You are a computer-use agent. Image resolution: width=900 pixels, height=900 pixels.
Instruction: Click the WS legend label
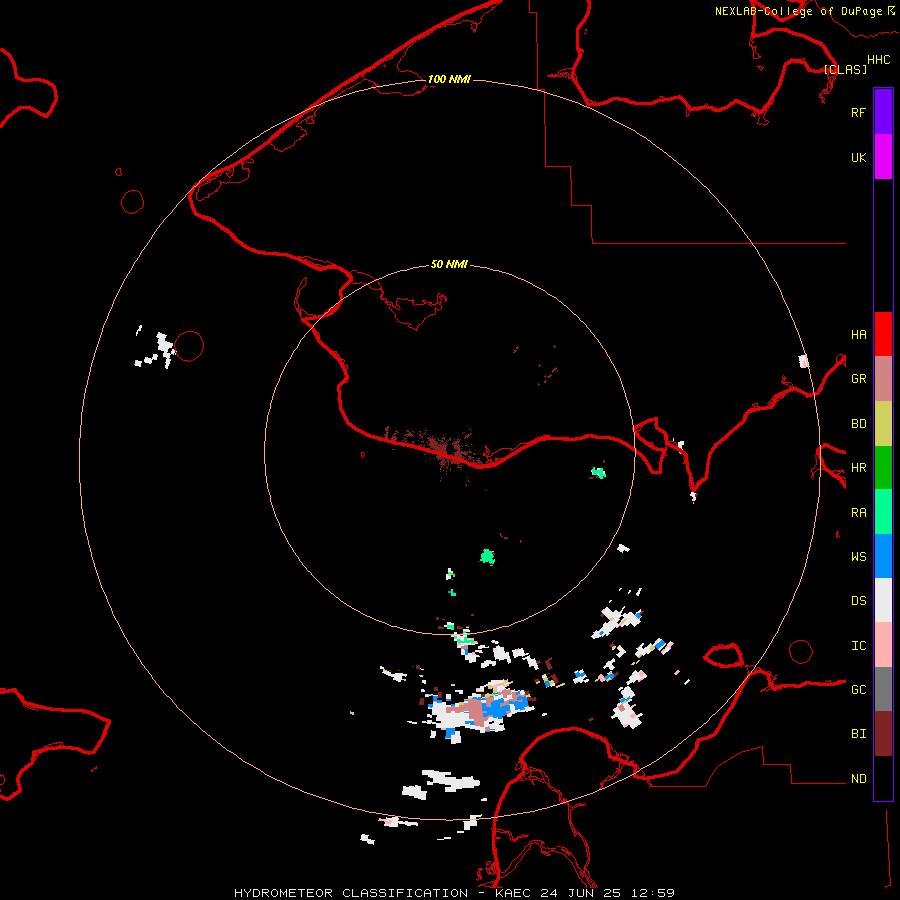(858, 557)
